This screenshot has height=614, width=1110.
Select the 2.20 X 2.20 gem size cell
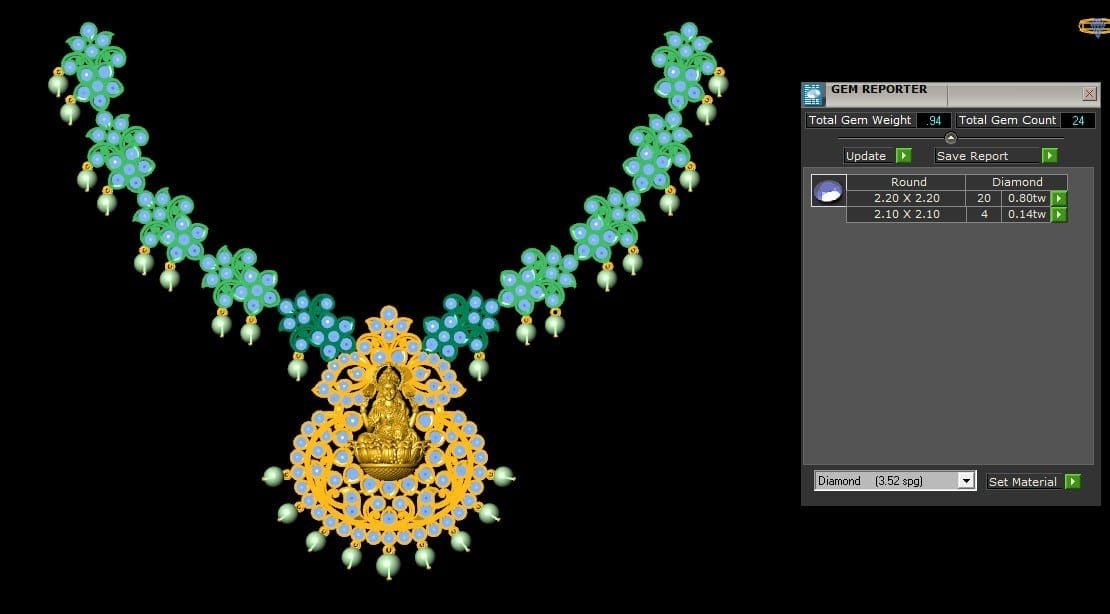[906, 198]
